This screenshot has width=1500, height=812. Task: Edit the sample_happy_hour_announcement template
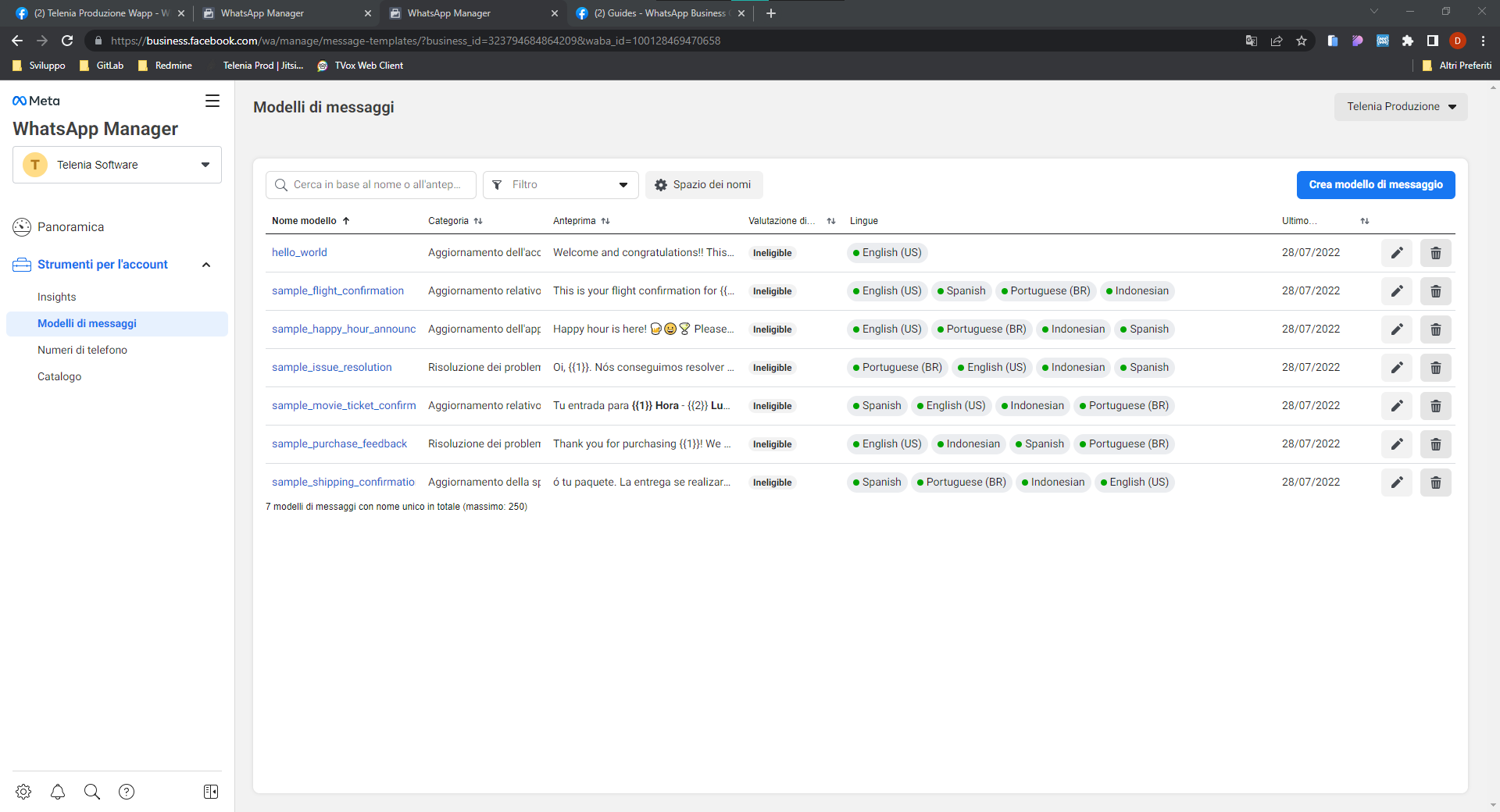[1397, 329]
